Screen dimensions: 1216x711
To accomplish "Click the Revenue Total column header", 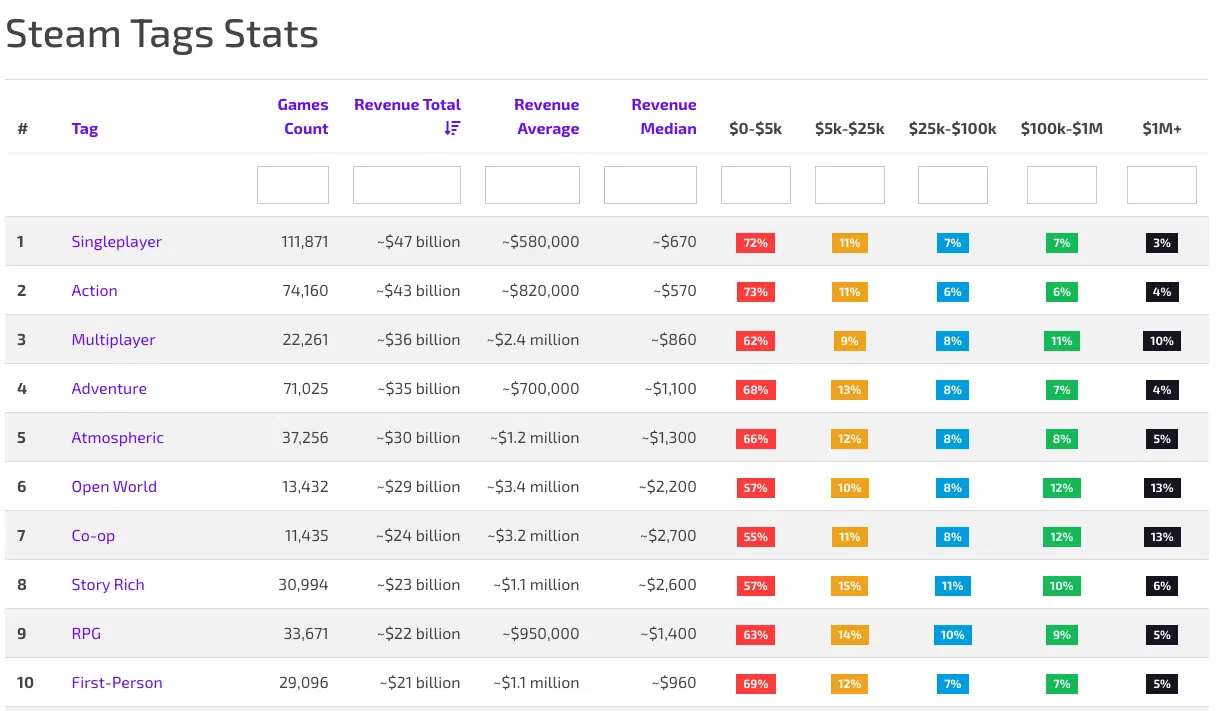I will click(x=408, y=104).
